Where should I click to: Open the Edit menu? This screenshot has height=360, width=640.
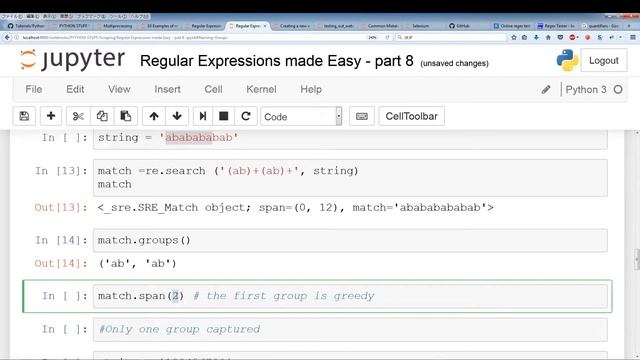pos(75,89)
